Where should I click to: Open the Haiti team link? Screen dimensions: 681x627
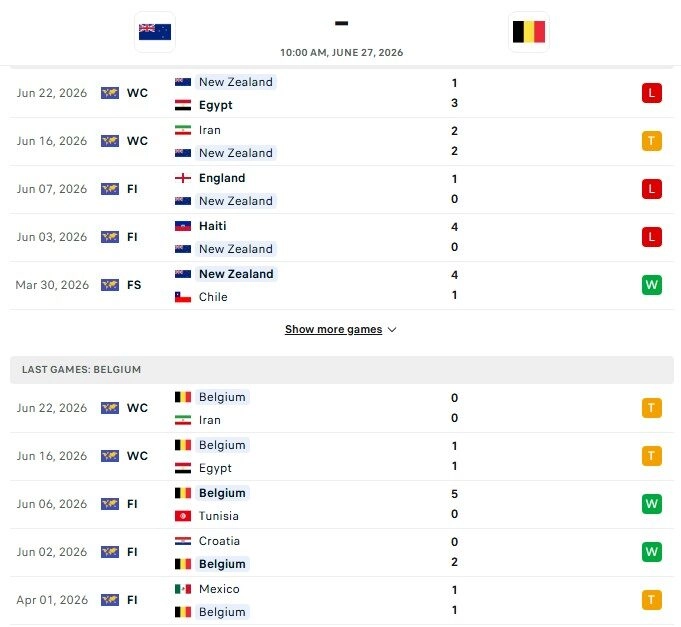coord(212,226)
